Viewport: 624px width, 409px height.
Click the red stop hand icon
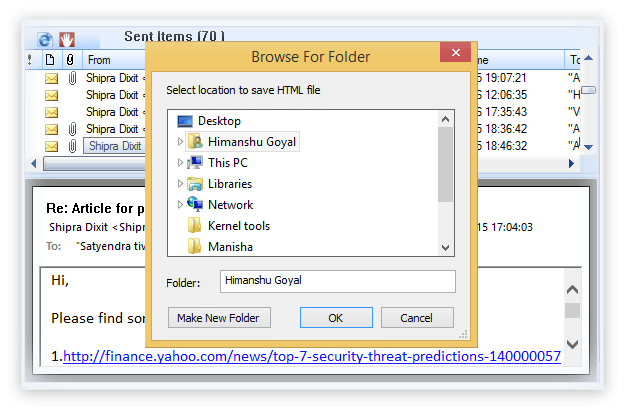click(66, 39)
